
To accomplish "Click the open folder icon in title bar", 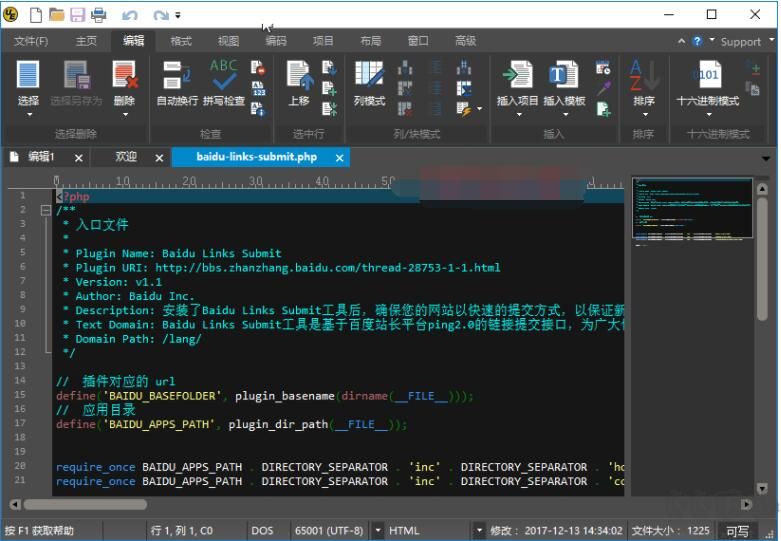I will coord(57,15).
